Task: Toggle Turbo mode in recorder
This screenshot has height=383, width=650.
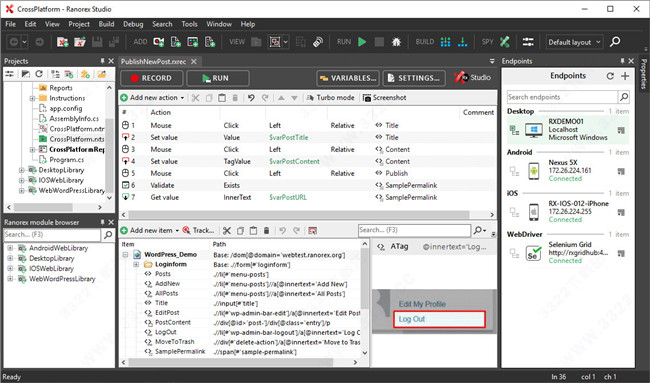Action: tap(330, 98)
